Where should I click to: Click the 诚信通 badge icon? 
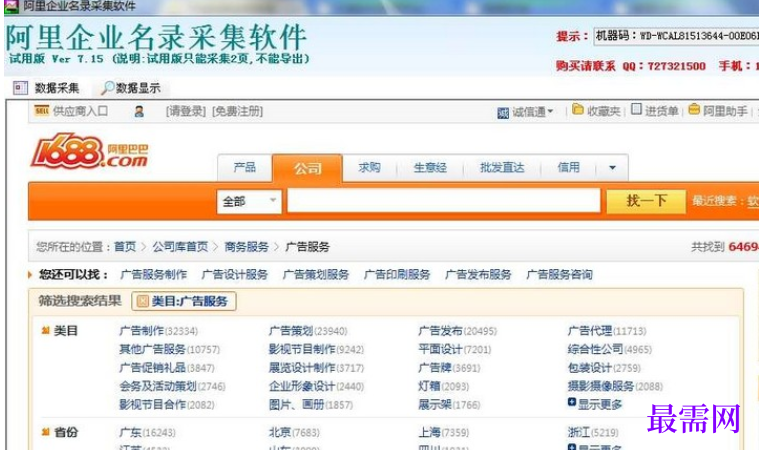pos(503,113)
